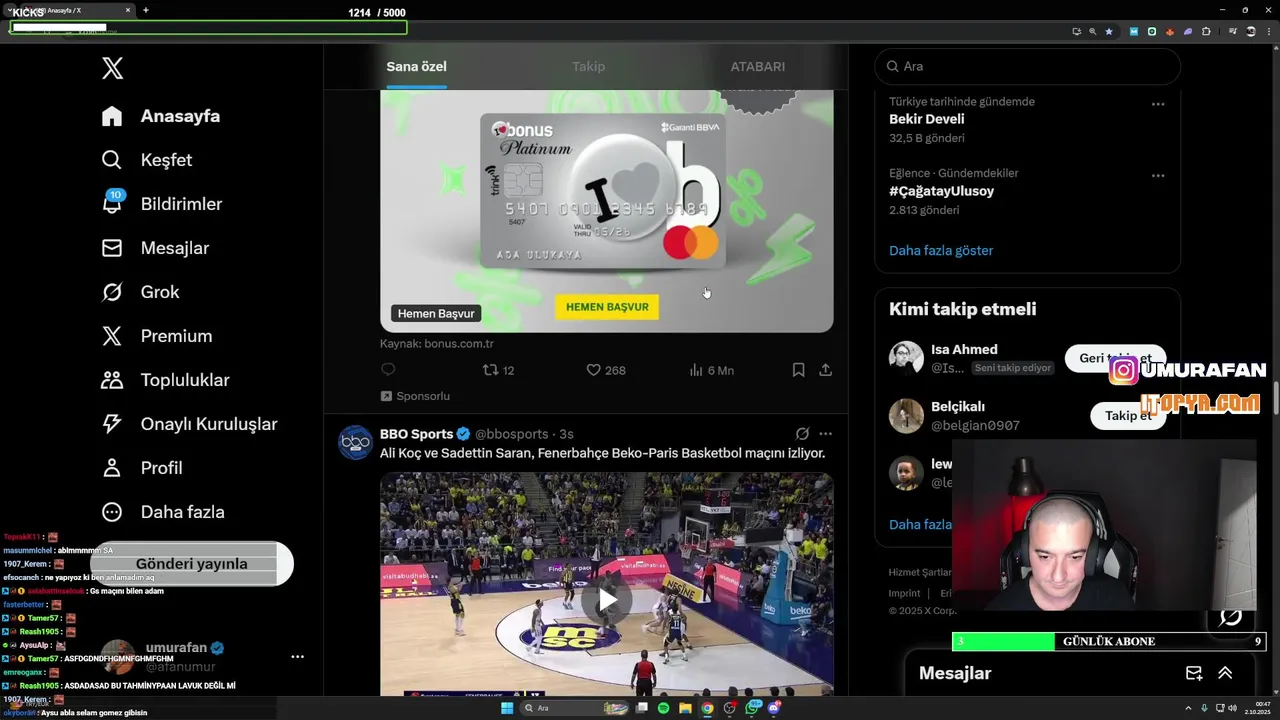This screenshot has width=1280, height=720.
Task: Bookmark this page with the star icon
Action: (x=1108, y=31)
